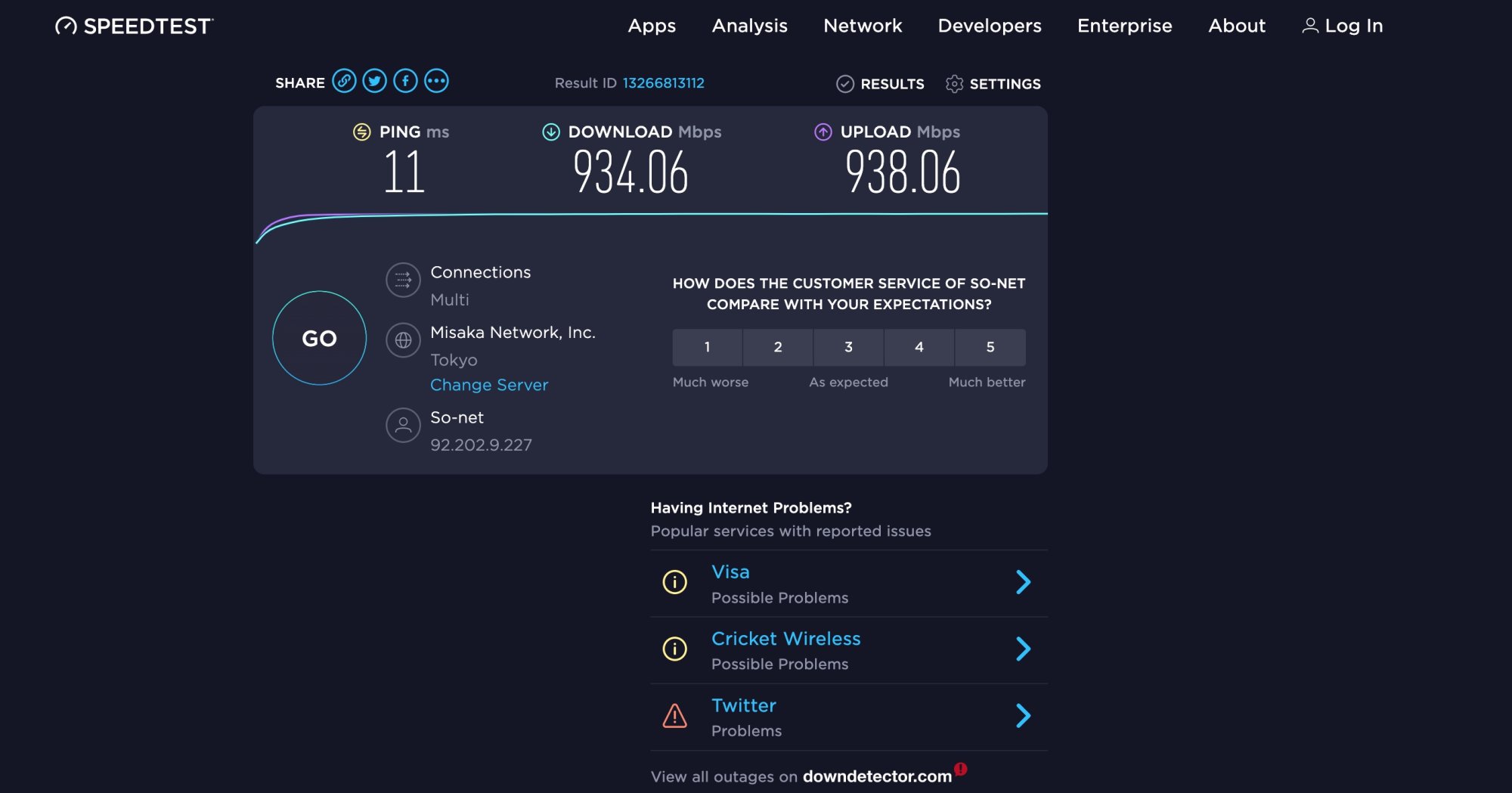Click the Connections mode icon
The height and width of the screenshot is (793, 1512).
(403, 280)
